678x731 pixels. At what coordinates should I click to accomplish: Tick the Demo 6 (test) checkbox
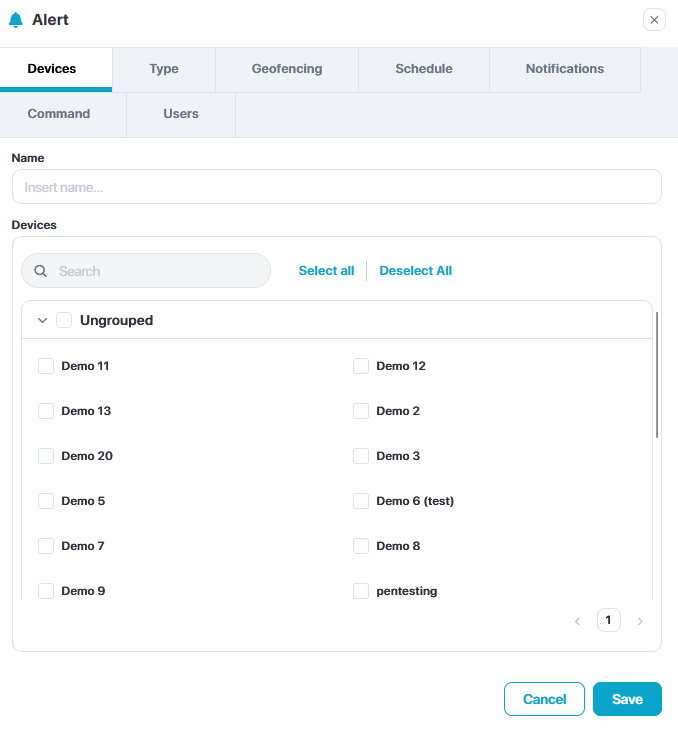(361, 501)
